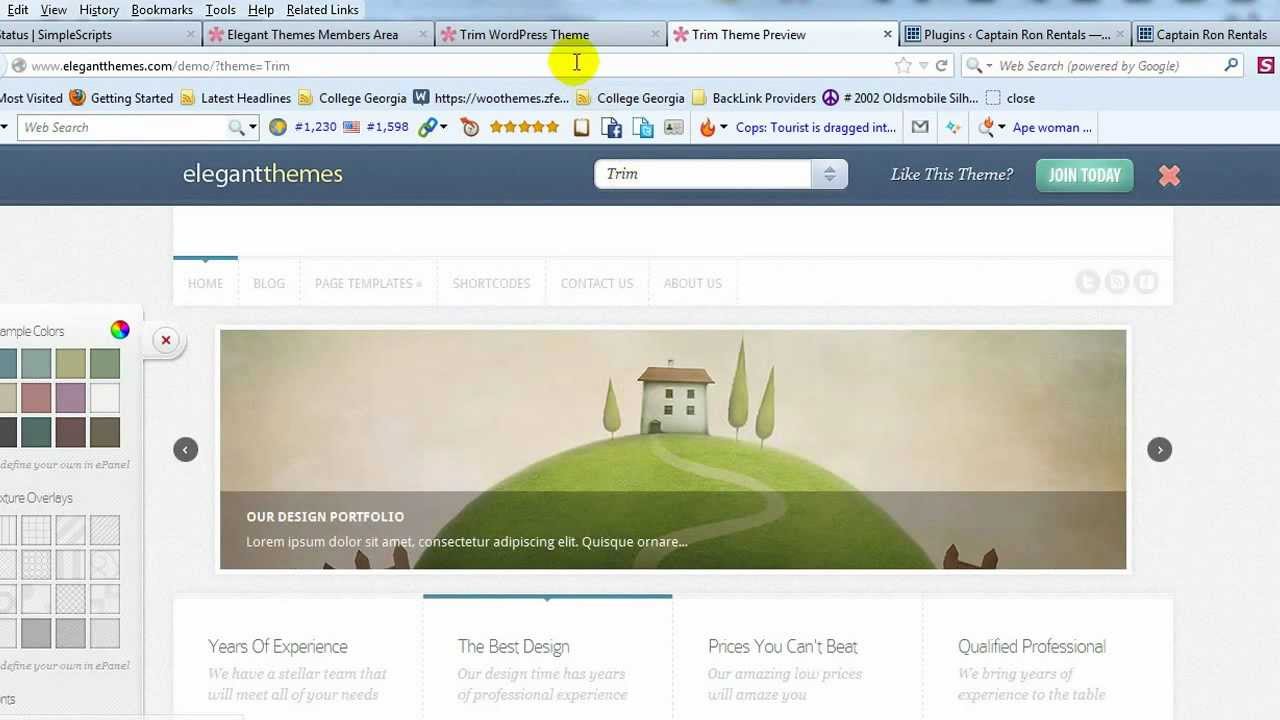Switch to the Trim WordPress Theme tab
The width and height of the screenshot is (1280, 720).
(550, 35)
